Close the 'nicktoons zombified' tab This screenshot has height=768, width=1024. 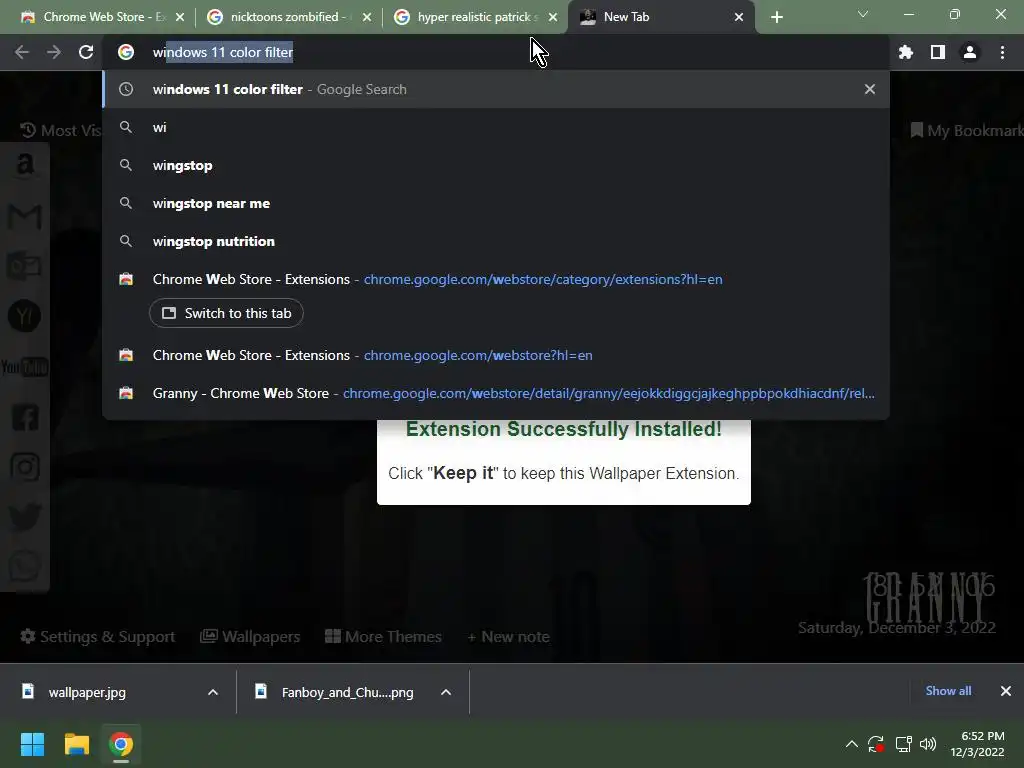[x=367, y=17]
